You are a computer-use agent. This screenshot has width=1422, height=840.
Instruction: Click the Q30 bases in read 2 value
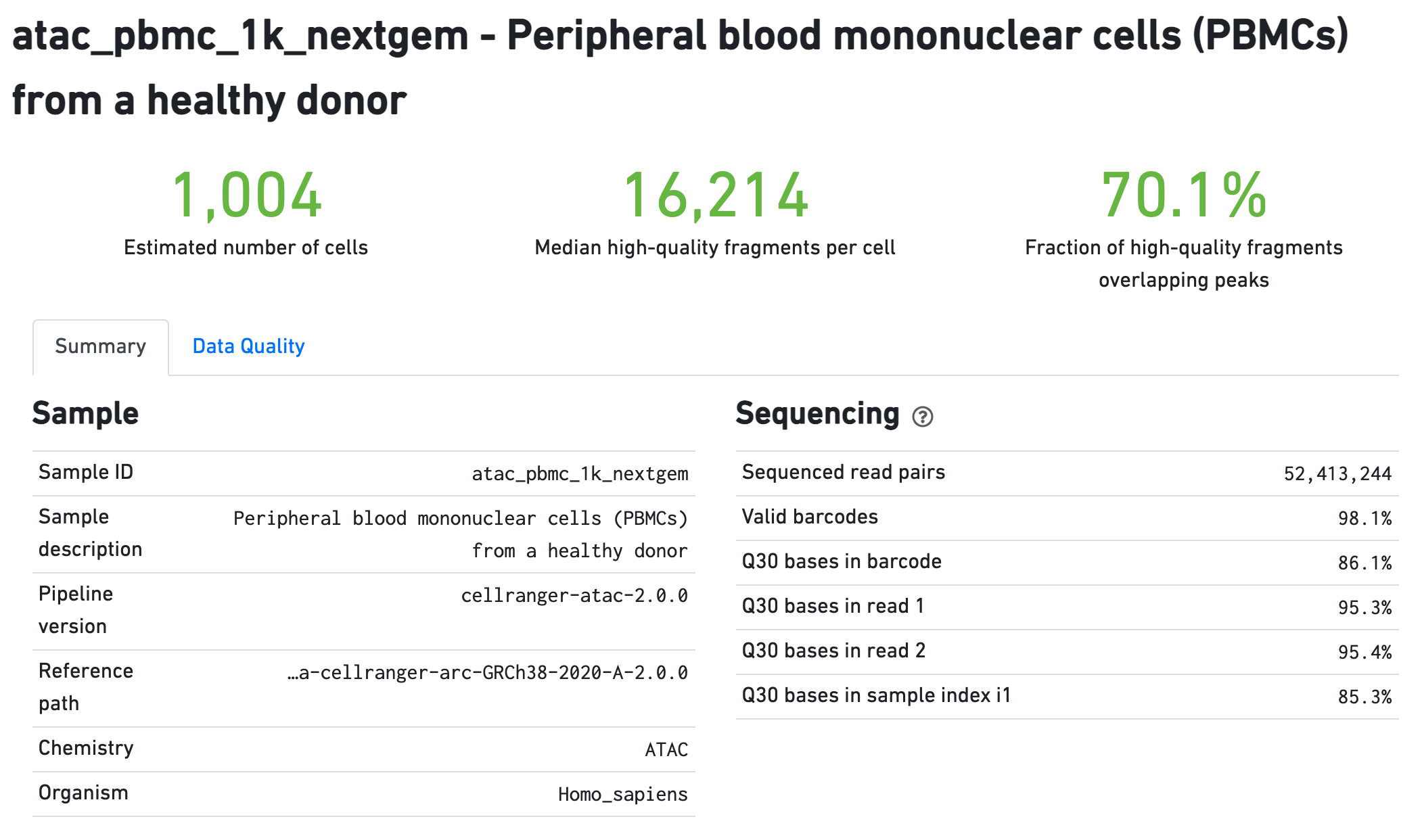pyautogui.click(x=1364, y=652)
